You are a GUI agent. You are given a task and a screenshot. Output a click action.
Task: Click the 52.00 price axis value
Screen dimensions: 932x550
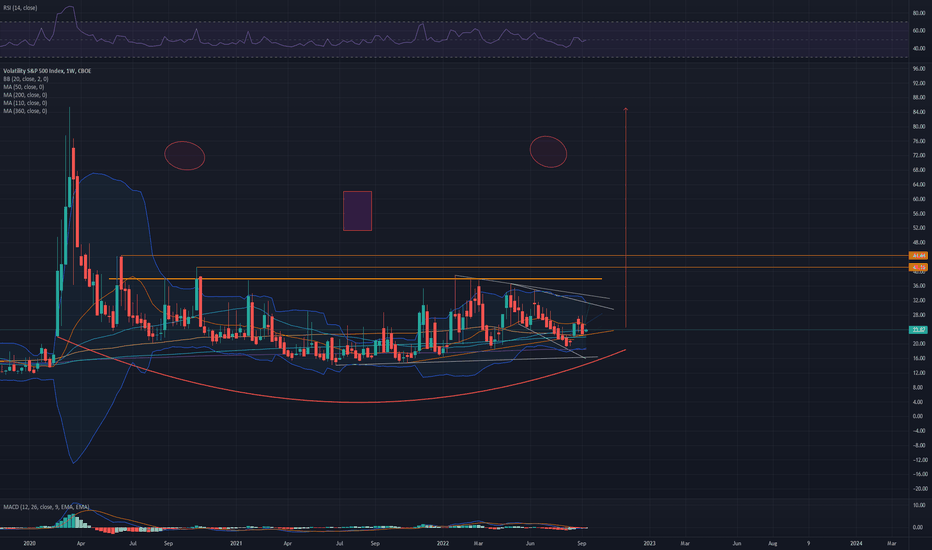coord(918,228)
